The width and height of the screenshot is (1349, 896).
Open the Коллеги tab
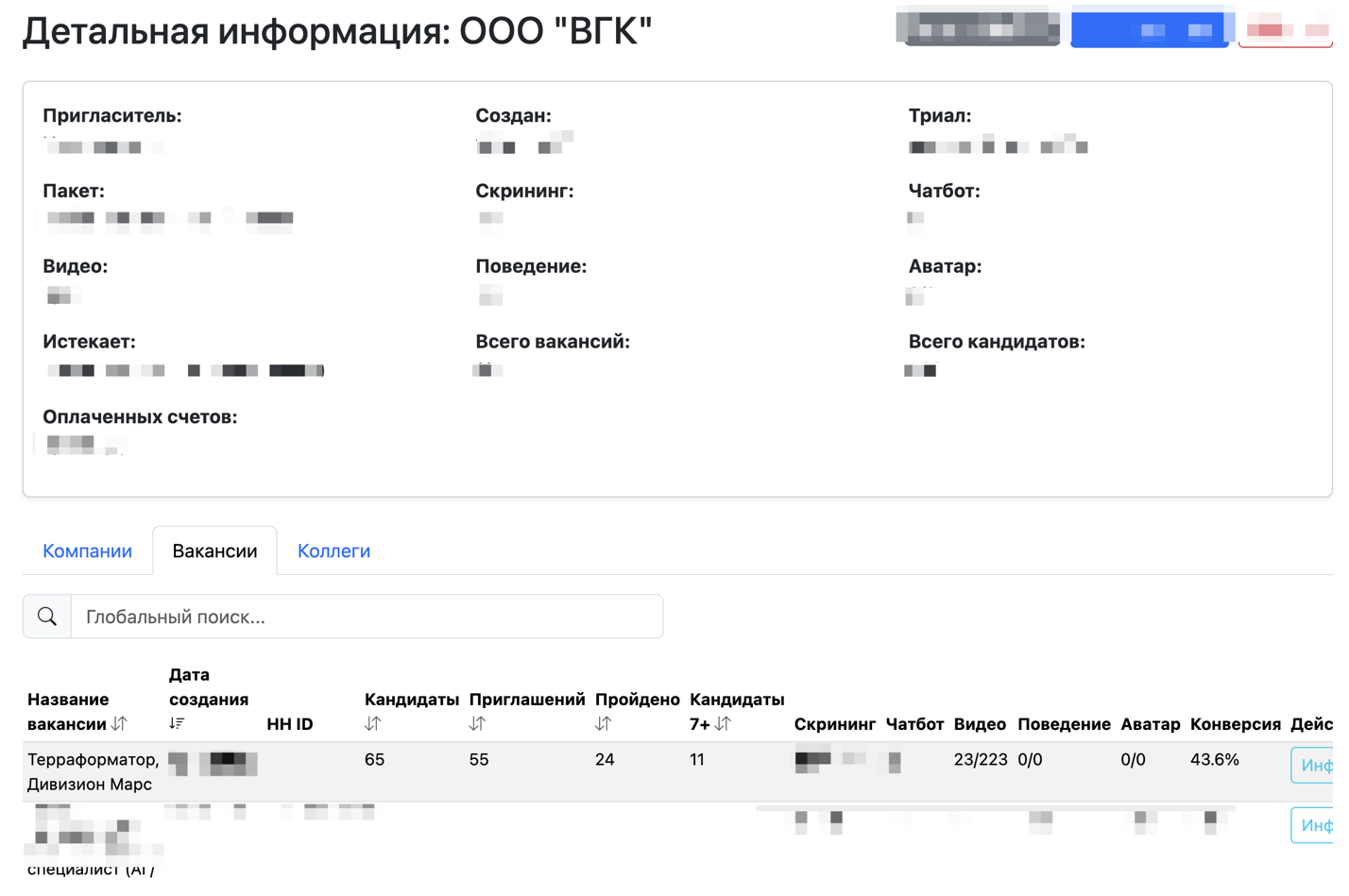[333, 551]
